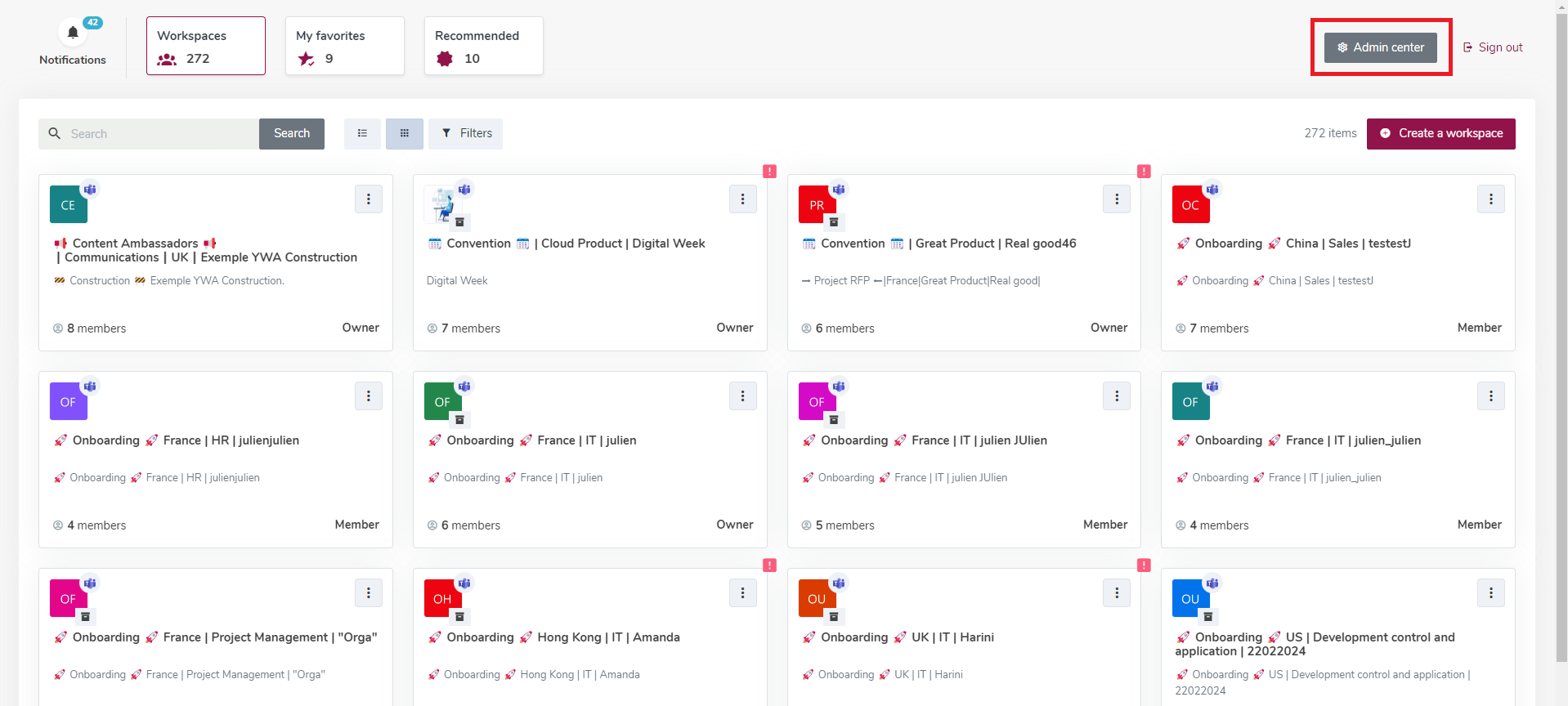The height and width of the screenshot is (706, 1568).
Task: Open options menu for UK IT Harini card
Action: tap(1117, 592)
